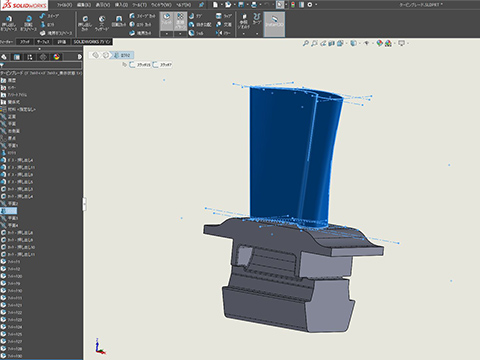Select the Extruded Cut tool
Viewport: 480px width, 360px height.
85,24
